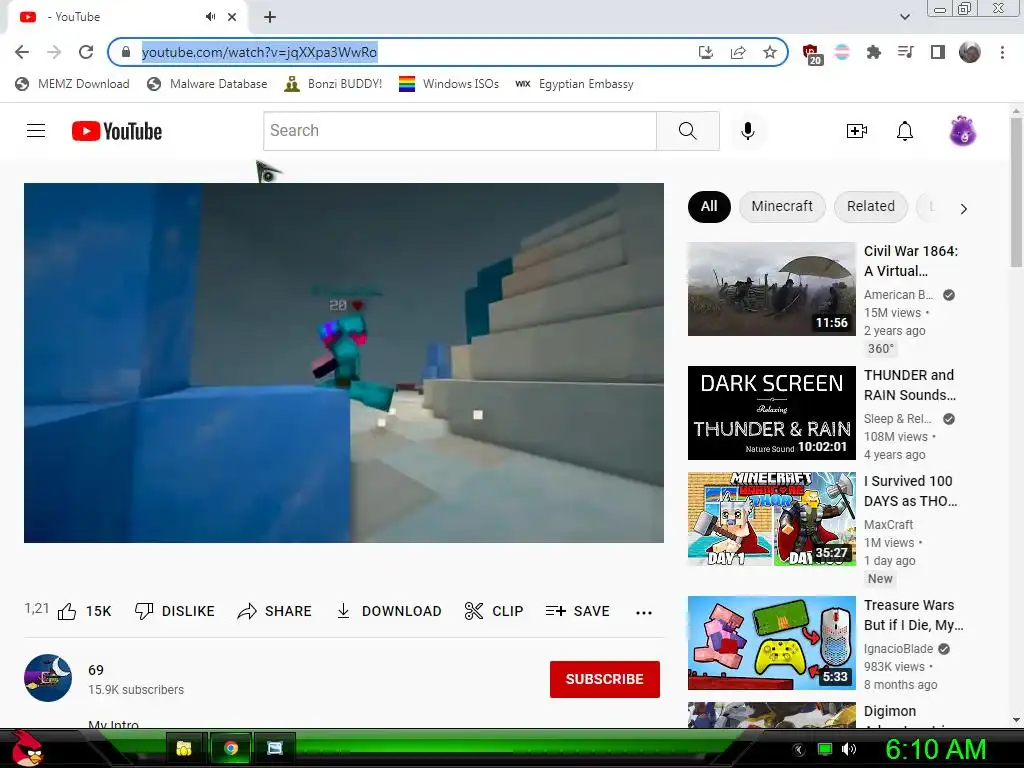This screenshot has height=768, width=1024.
Task: Click the DOWNLOAD button
Action: (x=389, y=611)
